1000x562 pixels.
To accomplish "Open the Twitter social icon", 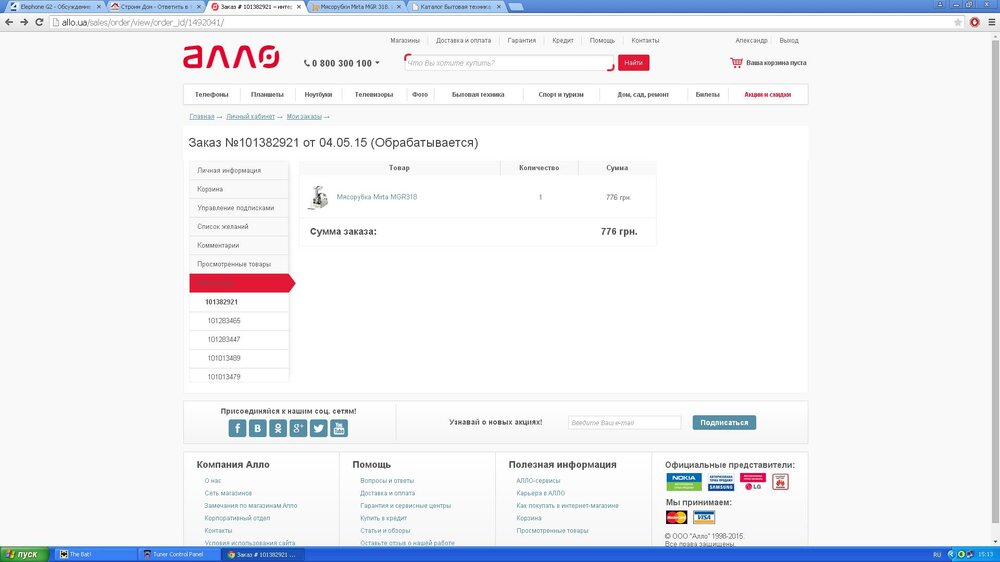I will (319, 428).
